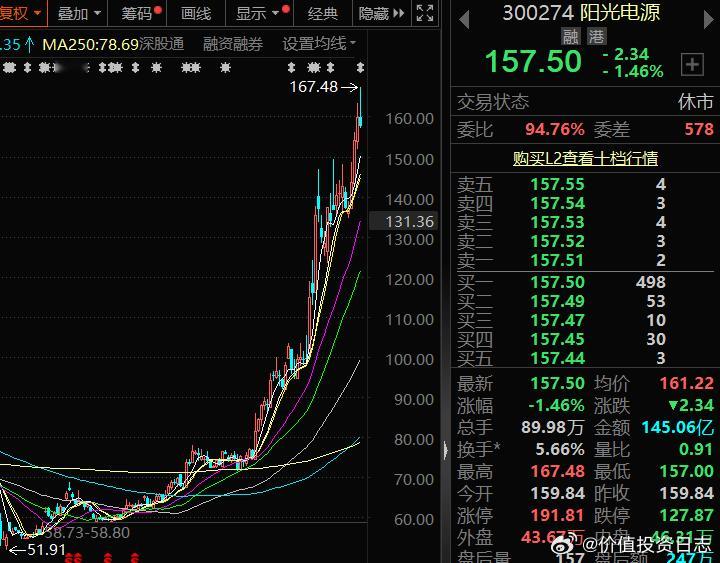Click 今开 value 159.84

(x=557, y=493)
